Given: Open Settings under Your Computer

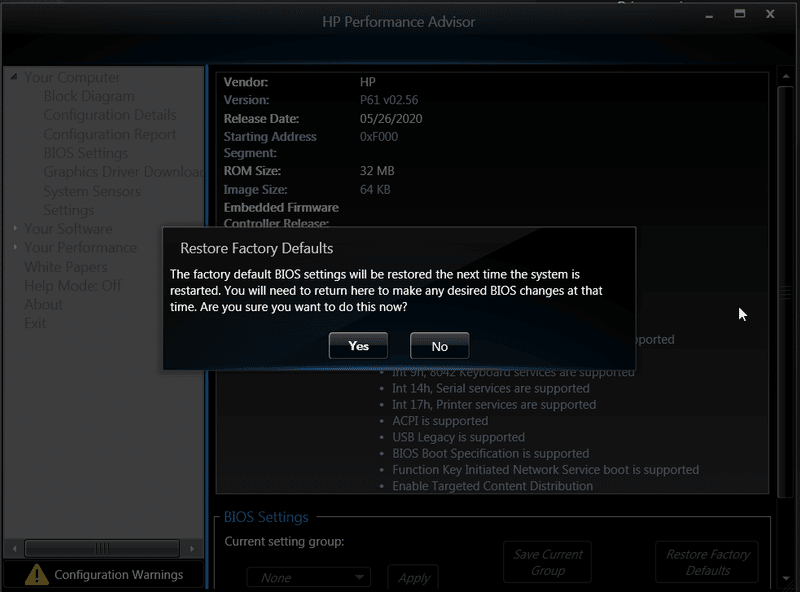Looking at the screenshot, I should [68, 210].
